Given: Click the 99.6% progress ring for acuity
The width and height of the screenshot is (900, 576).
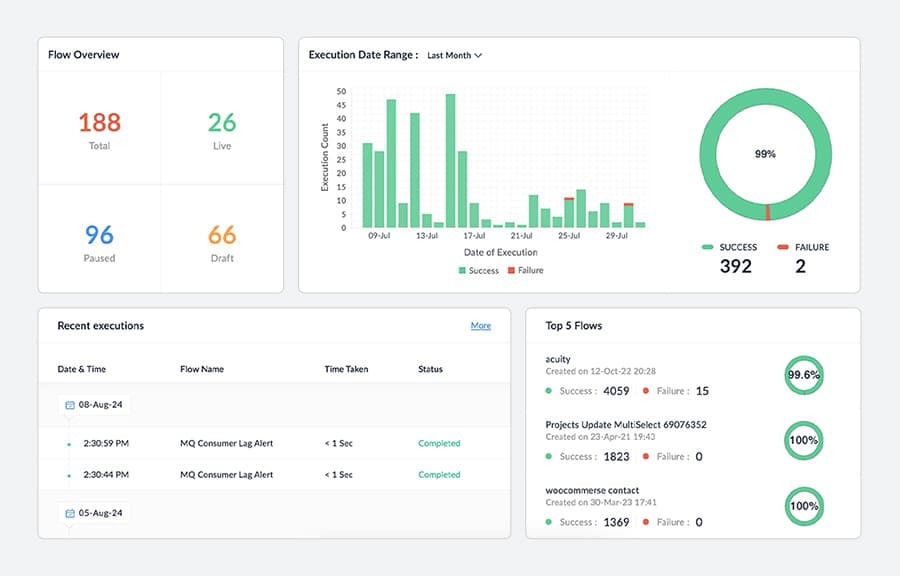Looking at the screenshot, I should coord(803,374).
